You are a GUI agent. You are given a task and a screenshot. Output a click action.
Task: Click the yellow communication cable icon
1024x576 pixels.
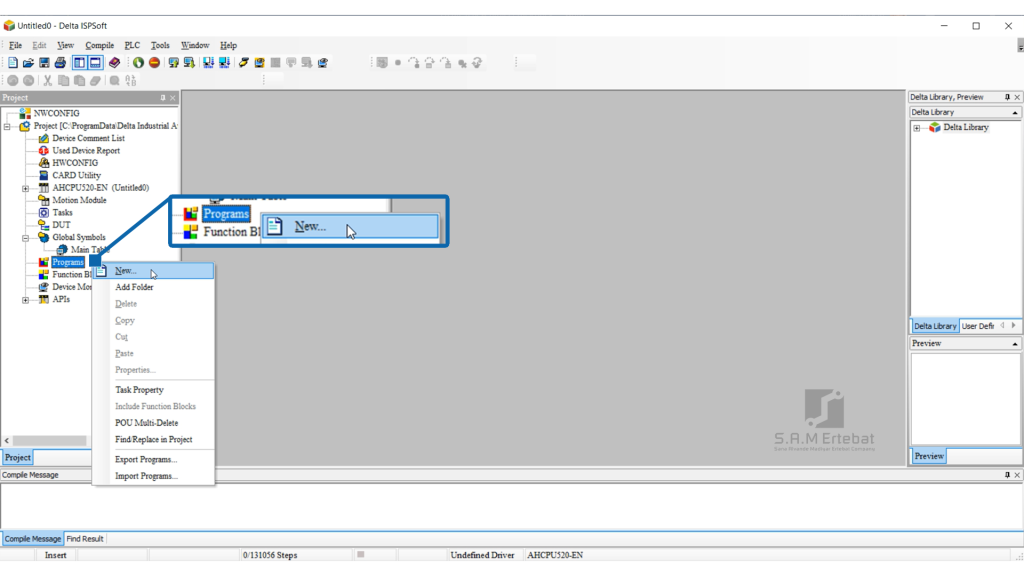click(244, 63)
